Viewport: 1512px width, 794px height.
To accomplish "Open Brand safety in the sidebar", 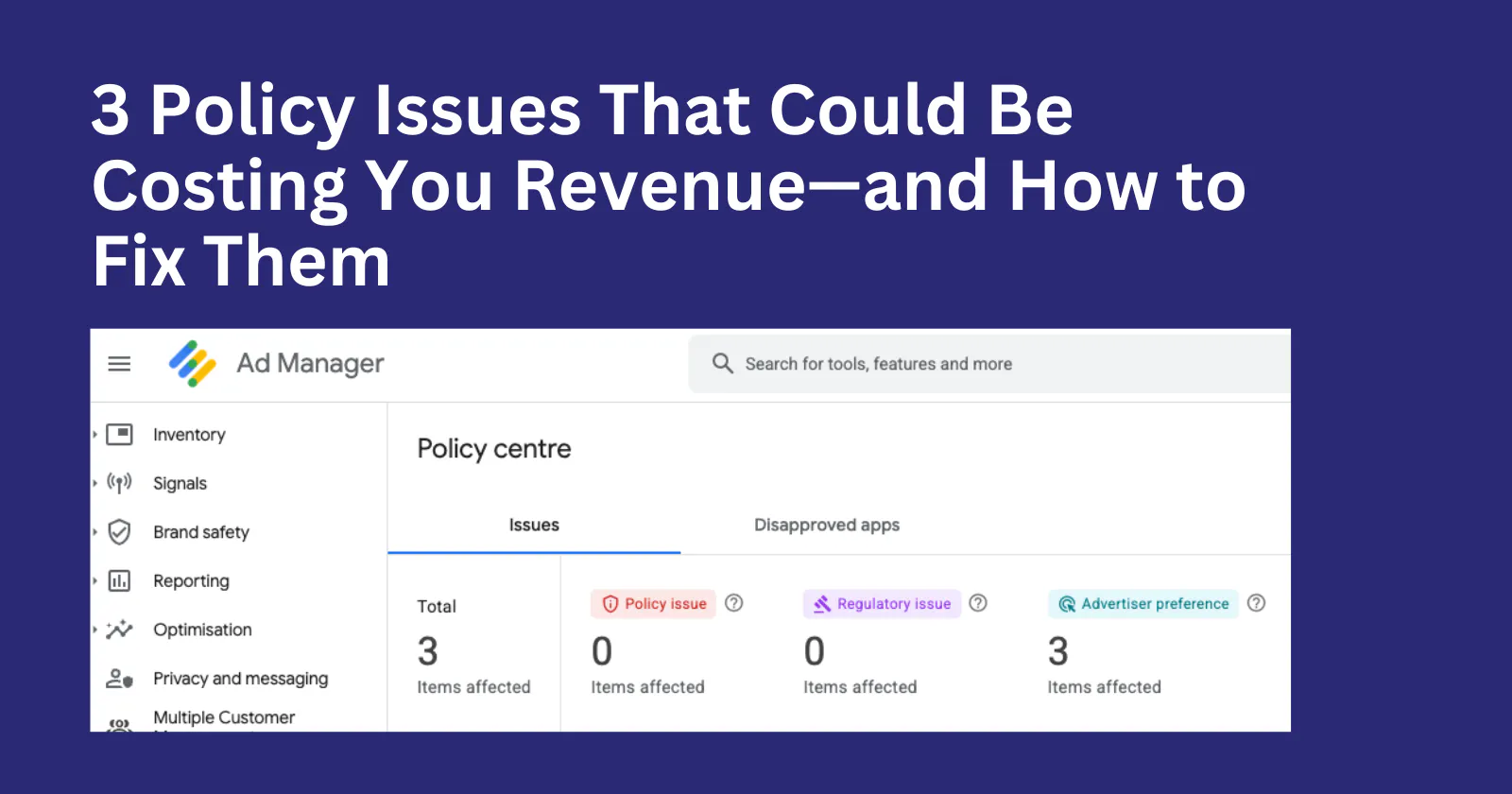I will (x=201, y=532).
